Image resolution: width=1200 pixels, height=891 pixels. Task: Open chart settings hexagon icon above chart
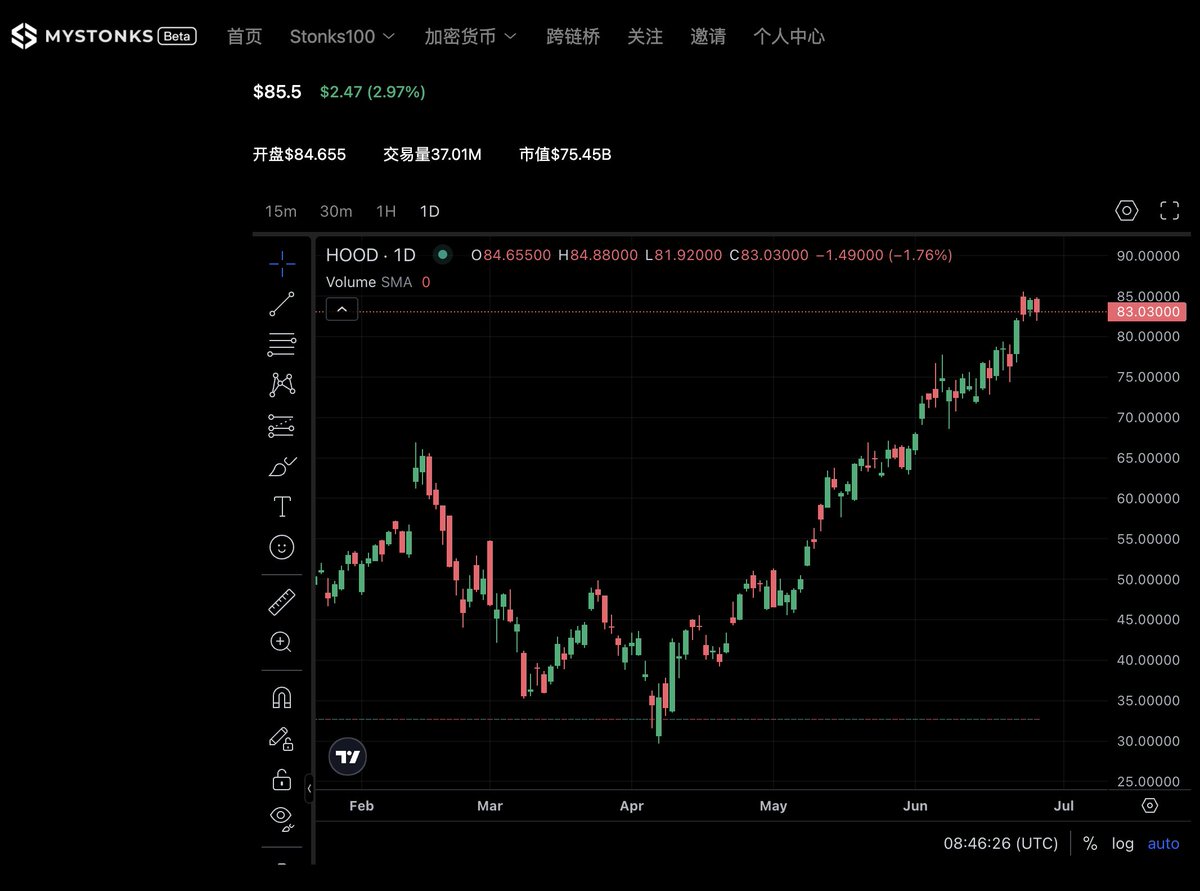(x=1127, y=211)
